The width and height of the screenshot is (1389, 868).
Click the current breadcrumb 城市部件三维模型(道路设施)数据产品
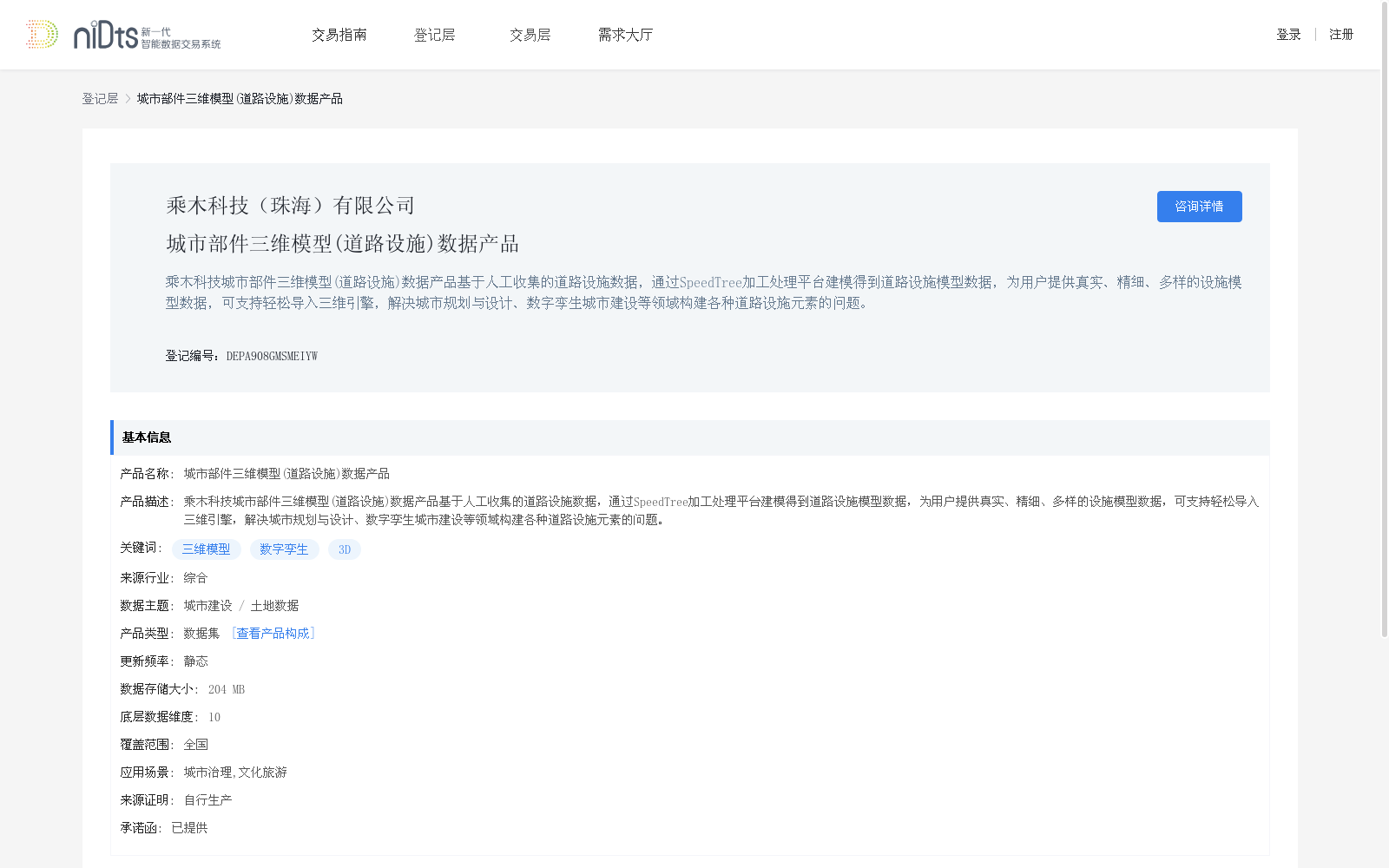[240, 99]
